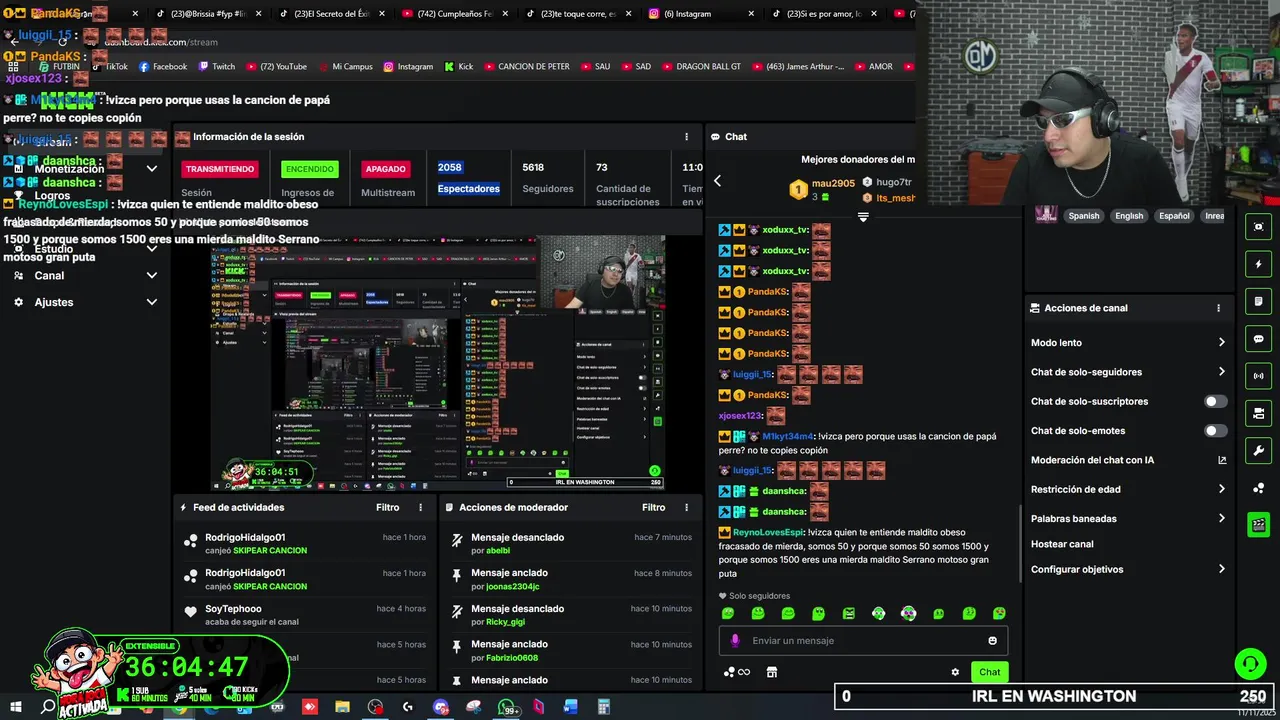Go back with the chat left arrow
This screenshot has width=1280, height=720.
pos(717,181)
